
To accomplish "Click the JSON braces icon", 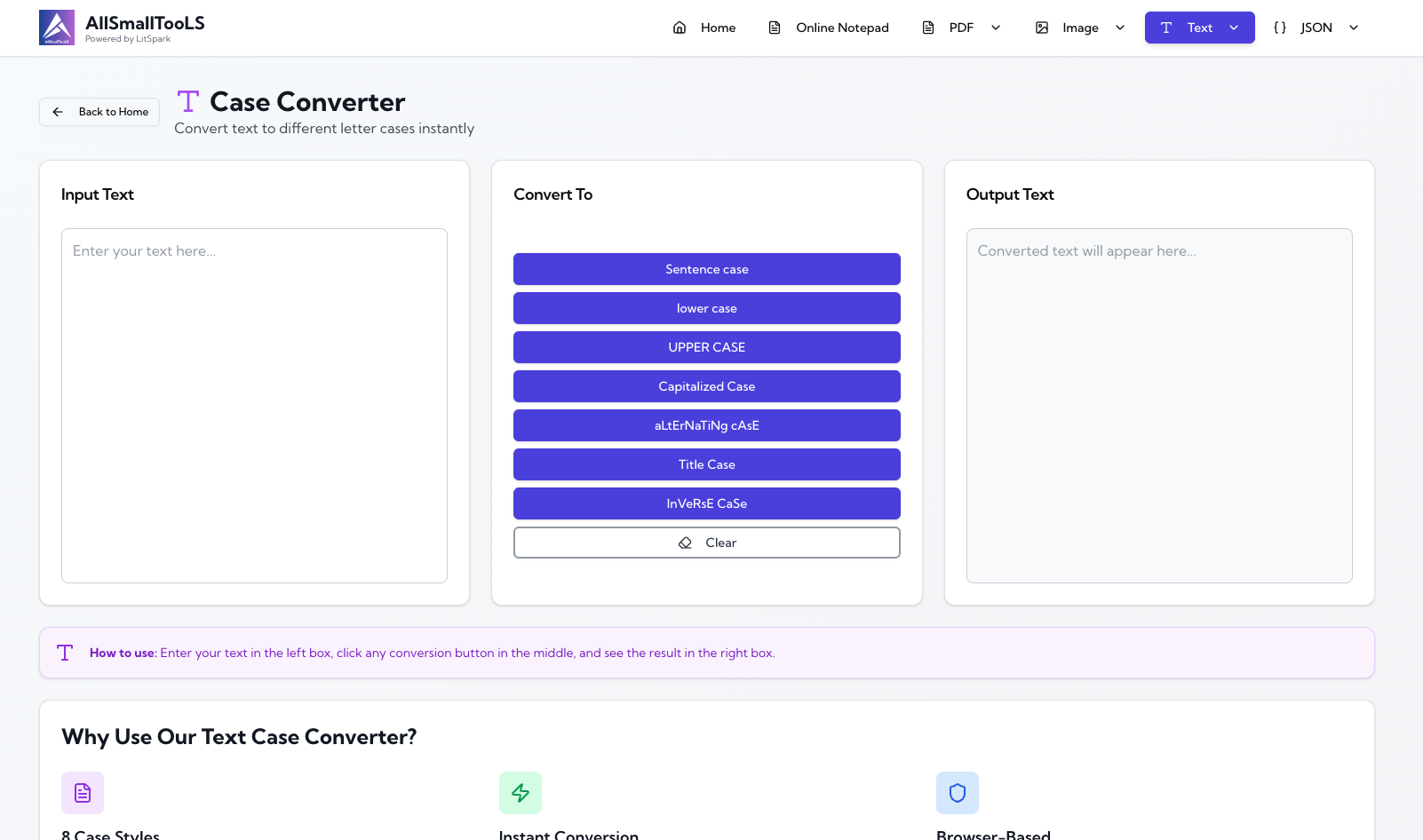I will (1280, 28).
